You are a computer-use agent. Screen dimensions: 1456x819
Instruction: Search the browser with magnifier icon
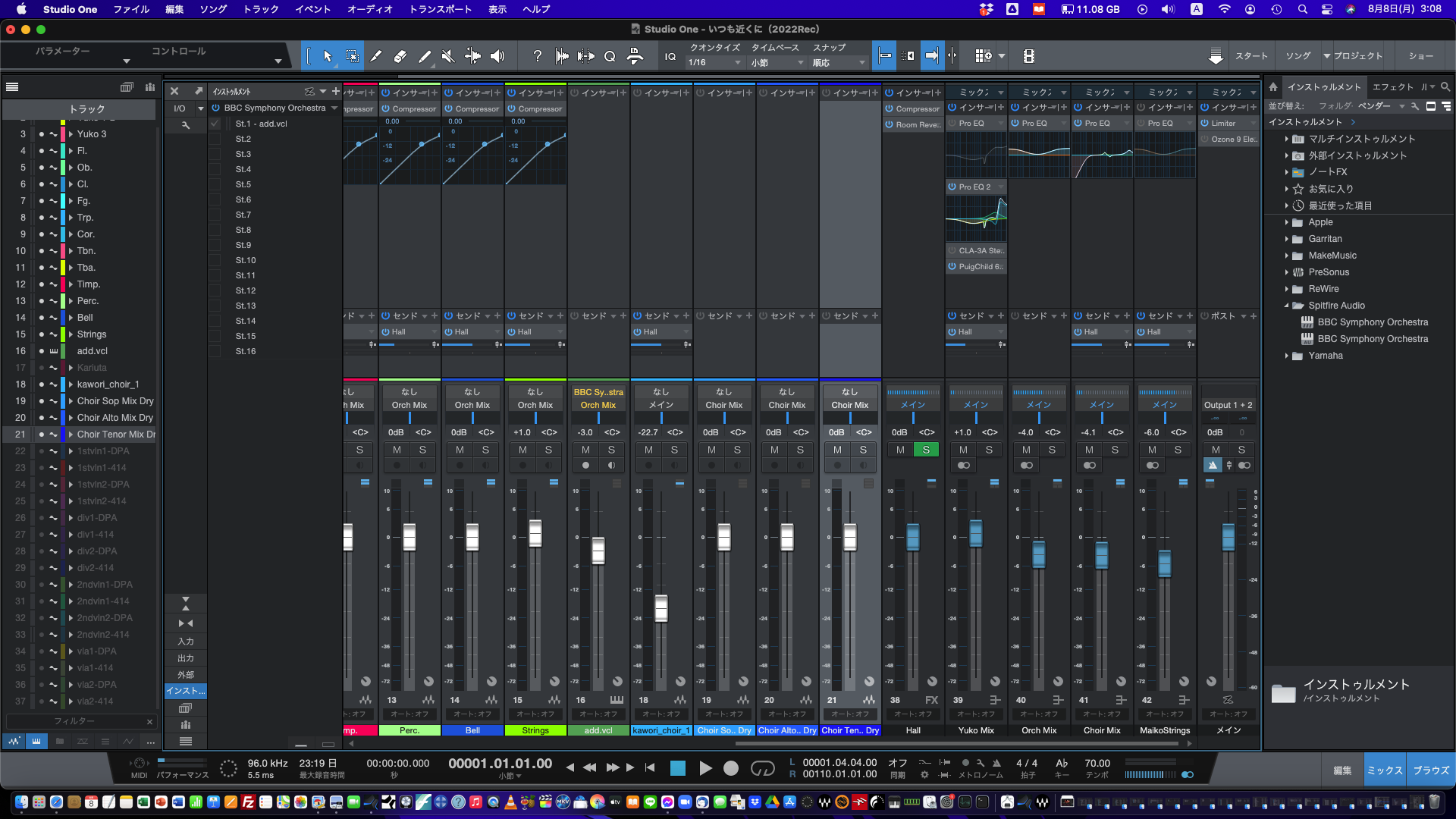(x=1445, y=86)
